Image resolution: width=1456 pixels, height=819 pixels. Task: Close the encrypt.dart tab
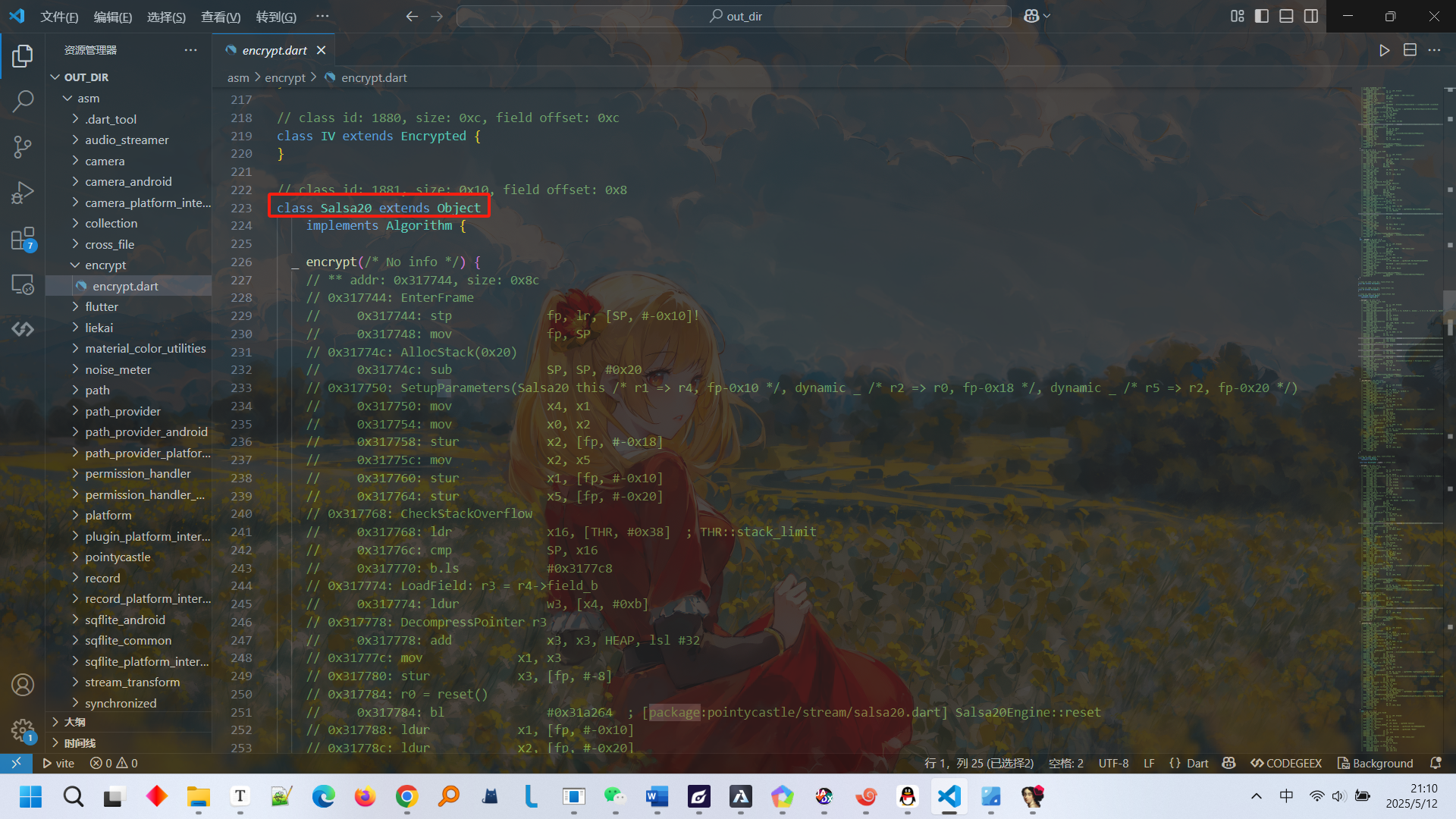point(322,50)
